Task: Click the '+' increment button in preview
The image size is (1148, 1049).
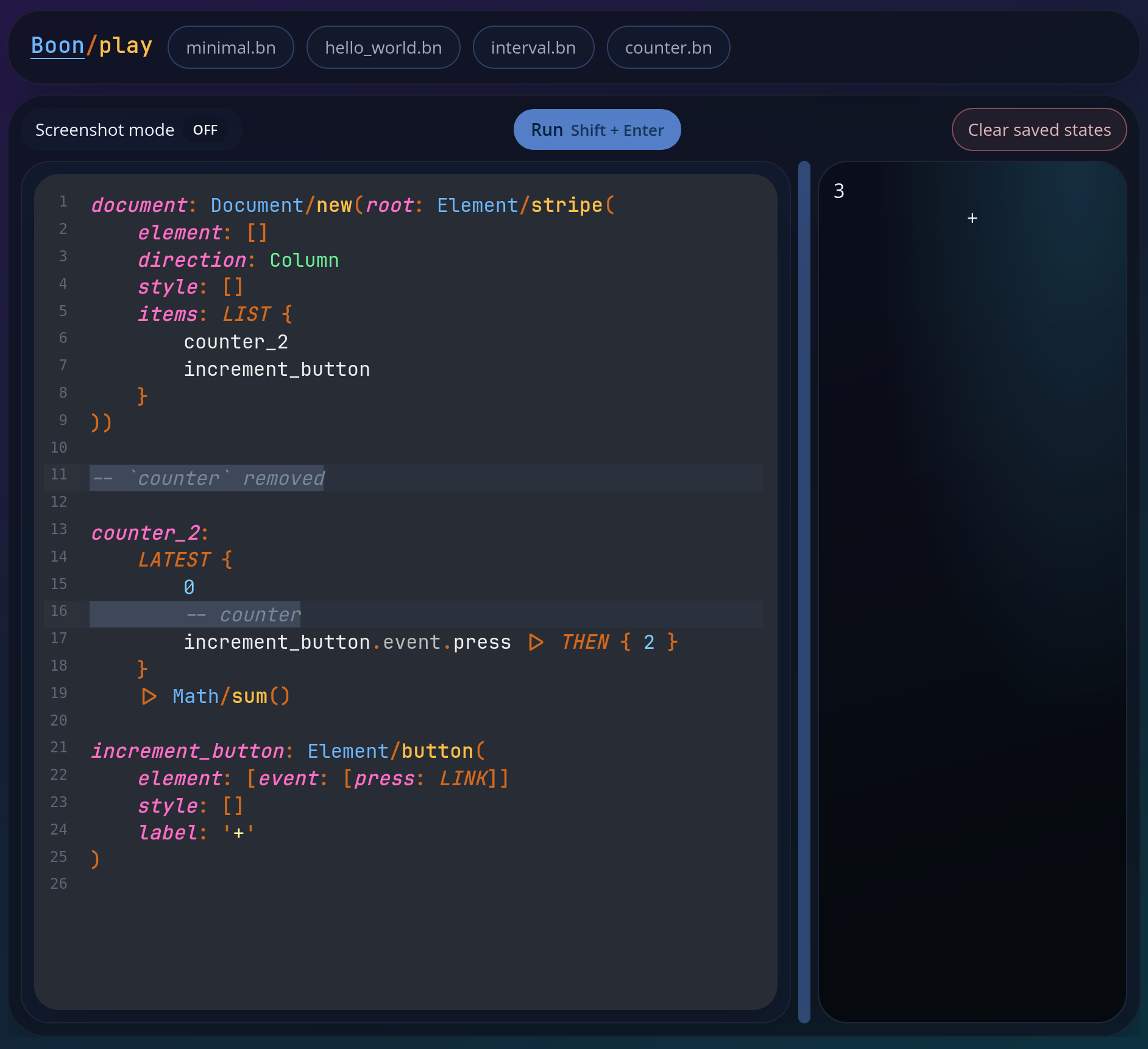Action: [x=972, y=218]
